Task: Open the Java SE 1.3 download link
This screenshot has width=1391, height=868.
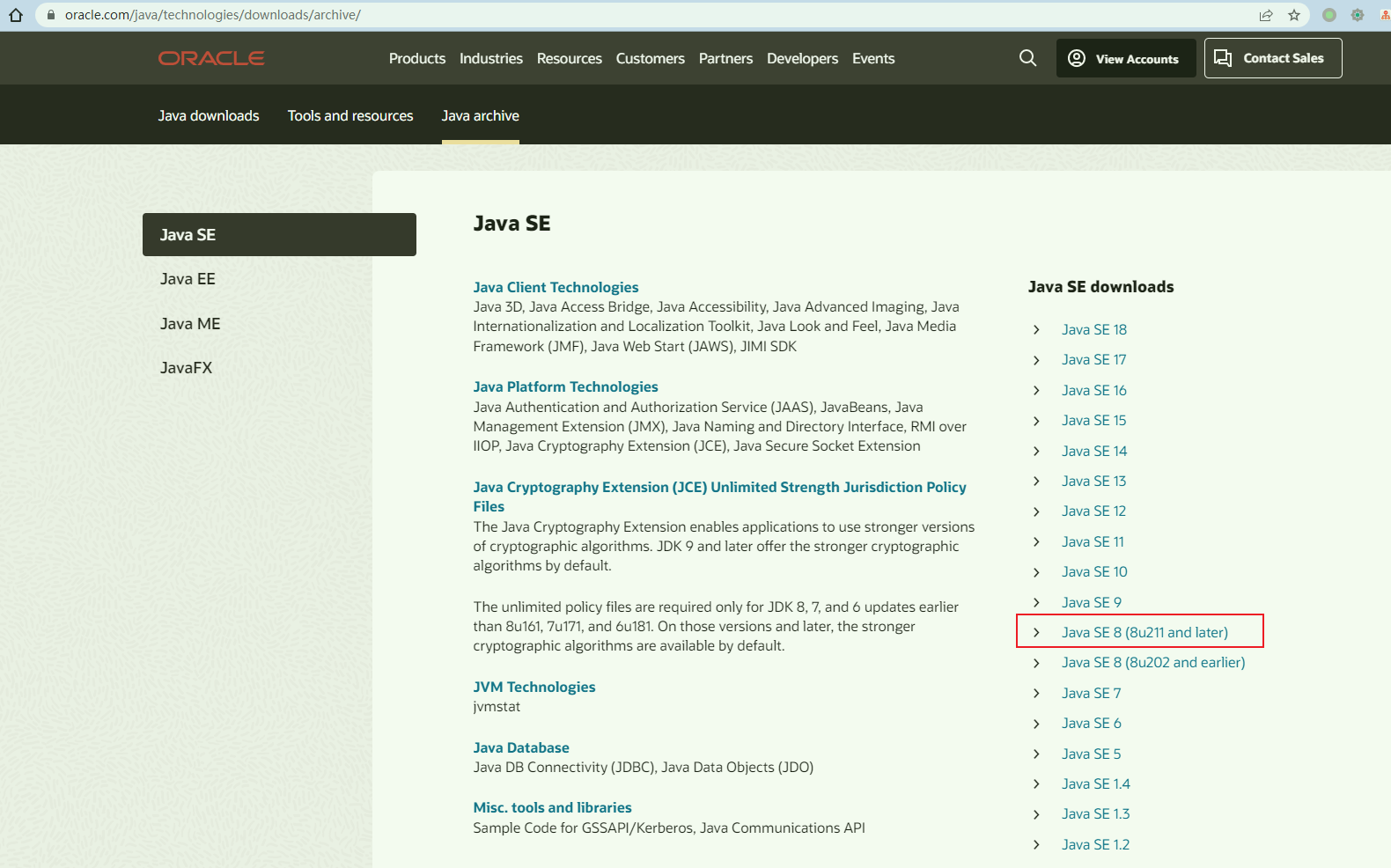Action: [x=1096, y=813]
